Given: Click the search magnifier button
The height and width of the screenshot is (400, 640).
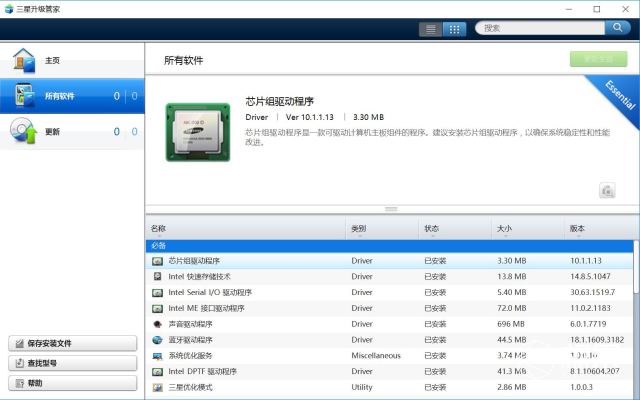Looking at the screenshot, I should click(x=618, y=28).
